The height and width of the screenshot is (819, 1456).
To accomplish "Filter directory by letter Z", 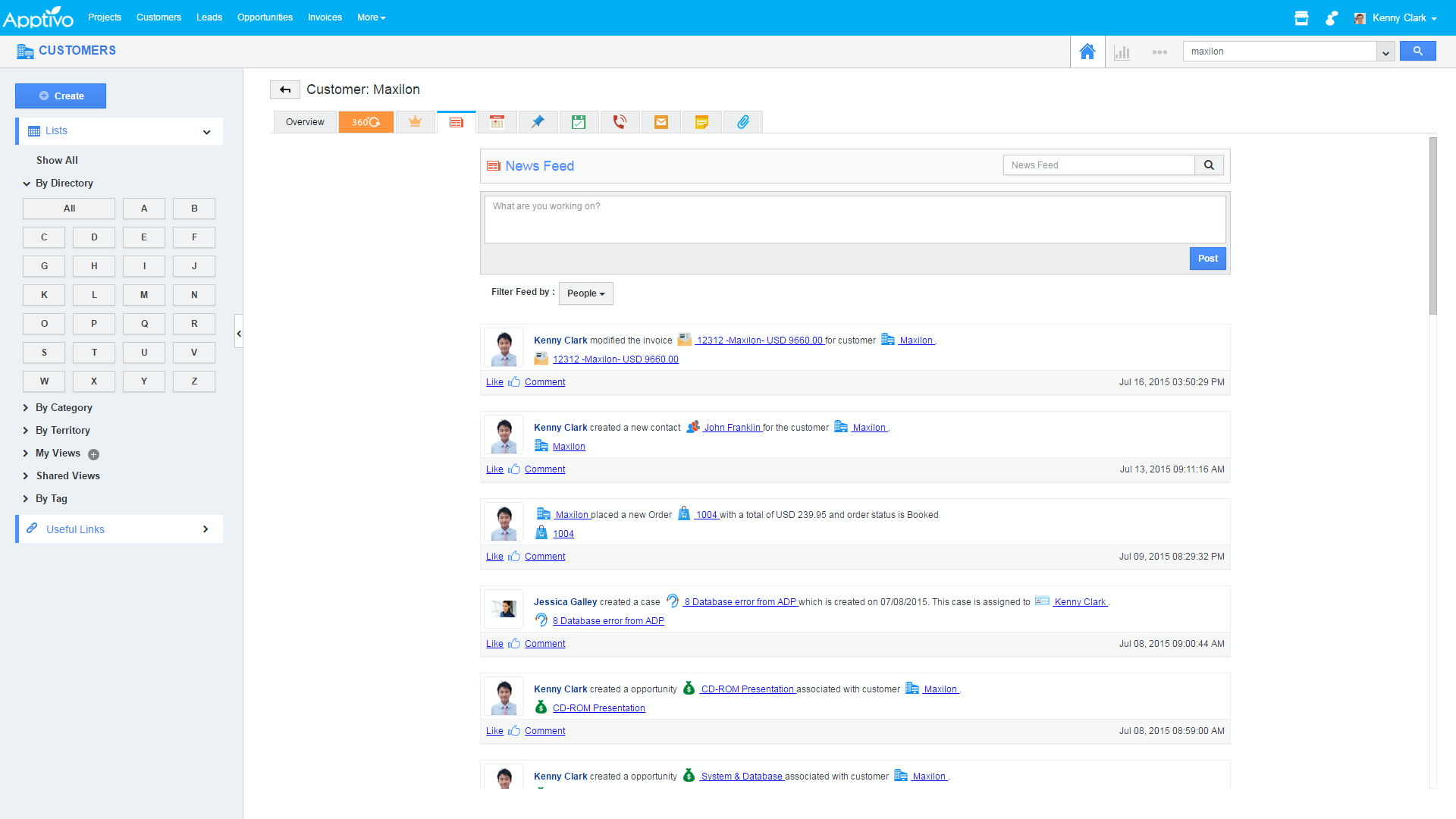I will pos(194,381).
